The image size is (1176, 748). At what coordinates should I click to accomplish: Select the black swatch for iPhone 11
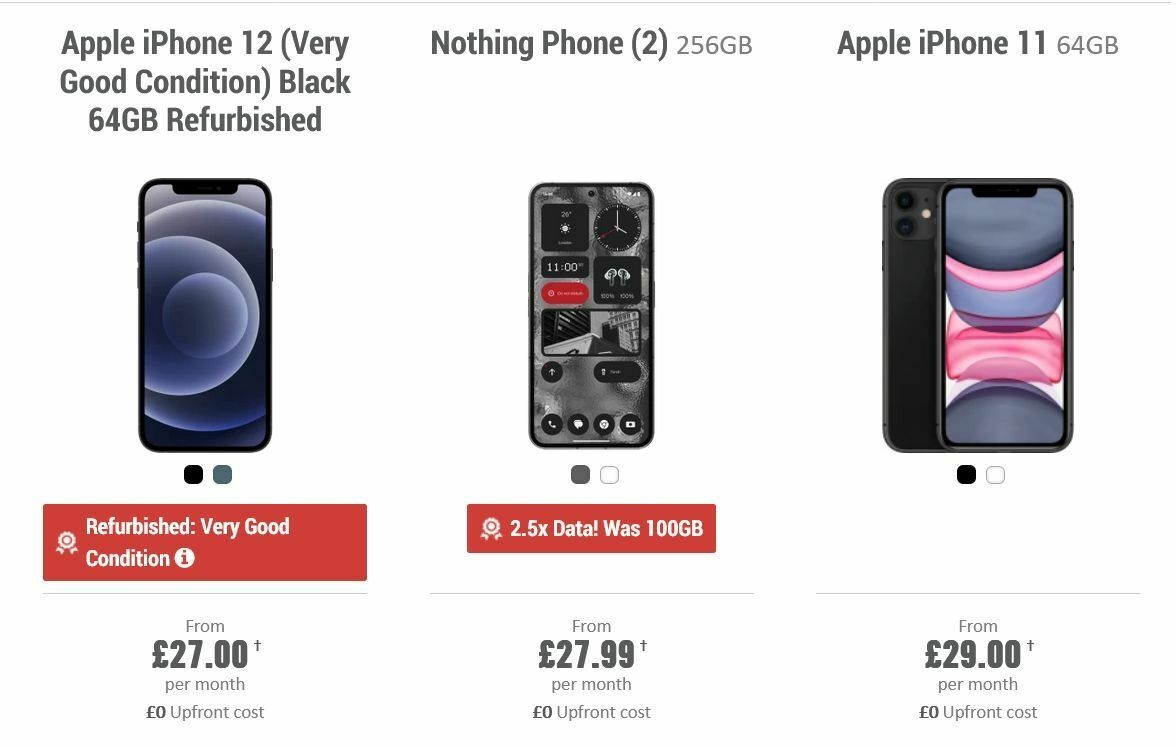965,475
